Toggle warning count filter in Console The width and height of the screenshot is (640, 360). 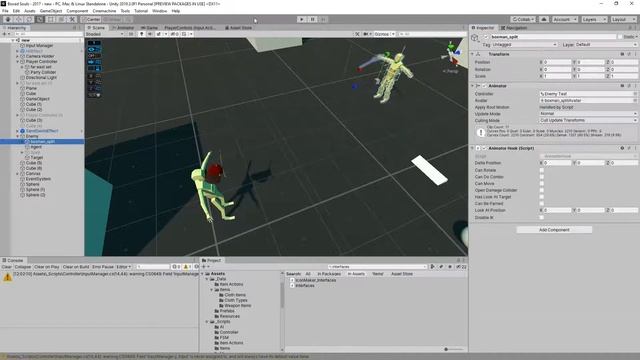(x=187, y=267)
